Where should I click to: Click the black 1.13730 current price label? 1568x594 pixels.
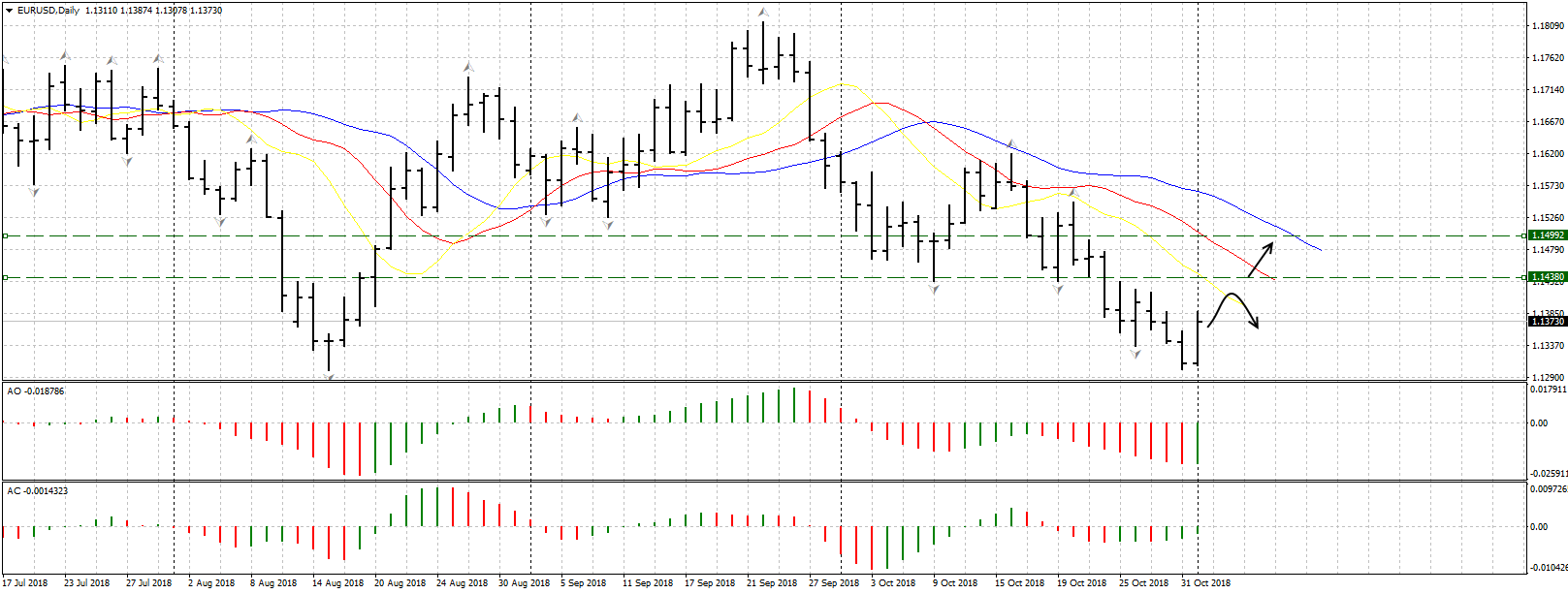(x=1546, y=322)
